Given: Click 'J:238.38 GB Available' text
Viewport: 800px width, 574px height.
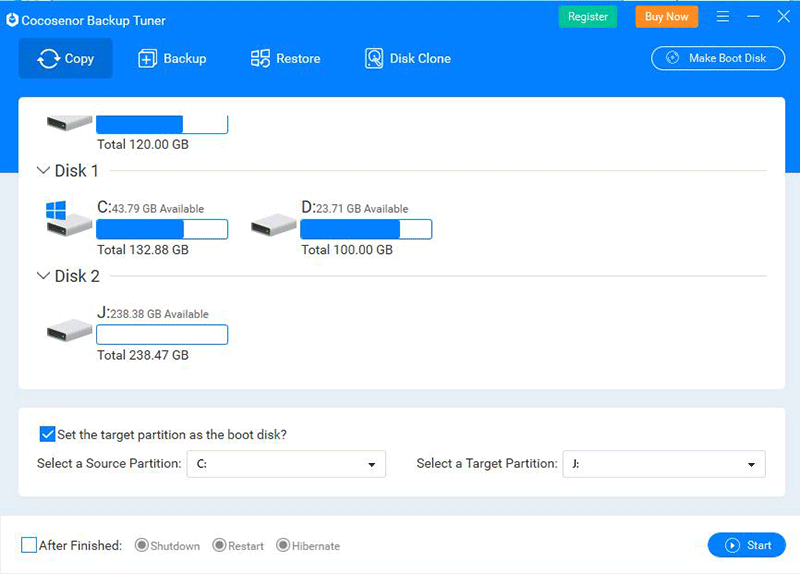Looking at the screenshot, I should click(x=153, y=313).
